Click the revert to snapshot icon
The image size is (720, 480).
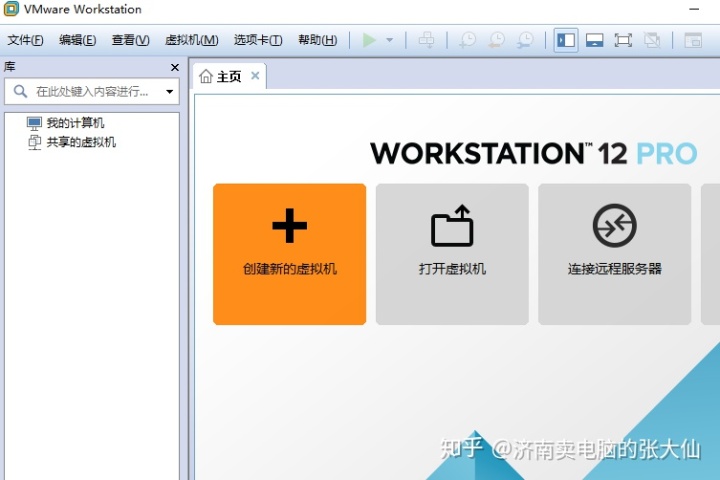(496, 40)
